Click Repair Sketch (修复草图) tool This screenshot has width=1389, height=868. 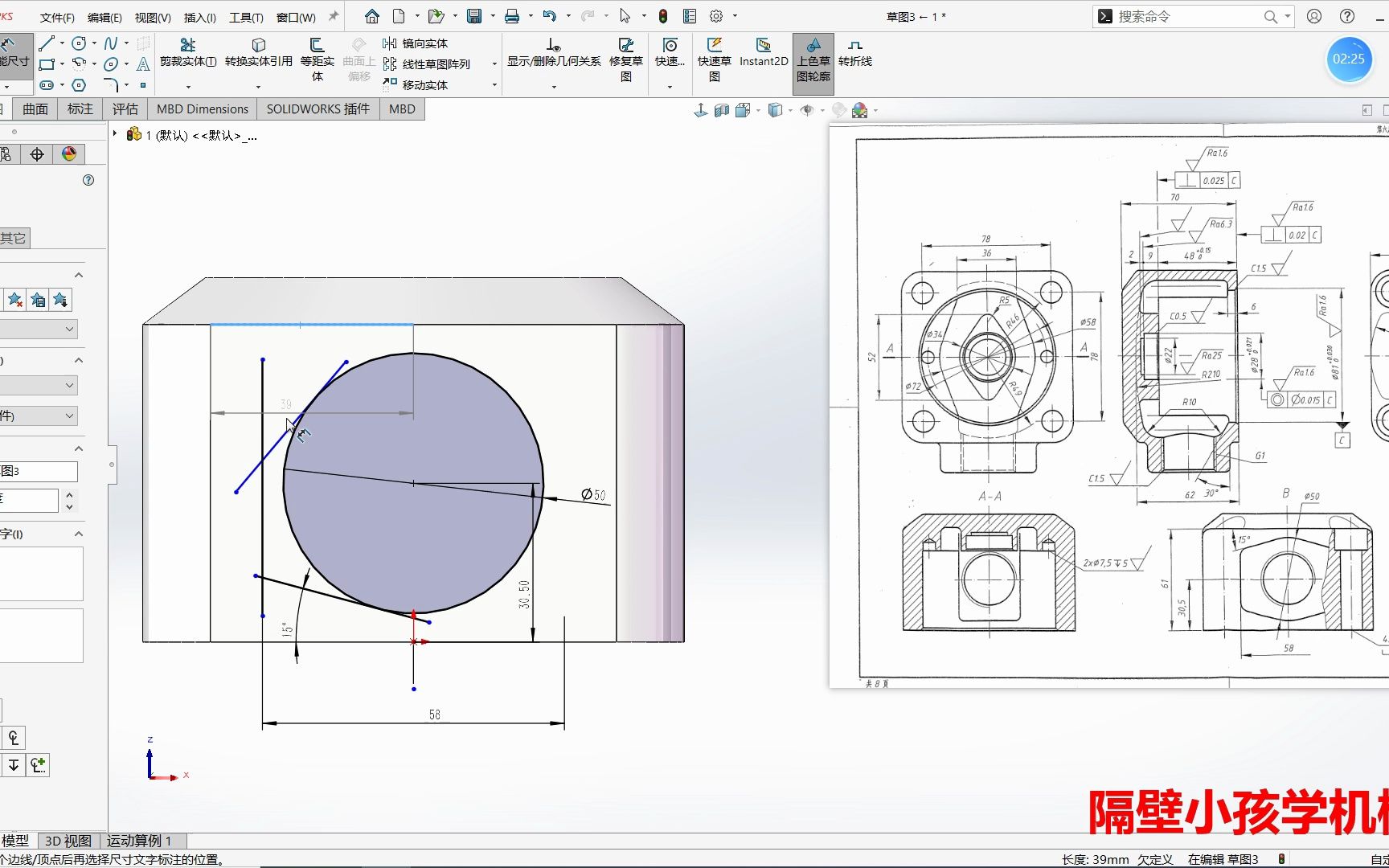click(626, 60)
